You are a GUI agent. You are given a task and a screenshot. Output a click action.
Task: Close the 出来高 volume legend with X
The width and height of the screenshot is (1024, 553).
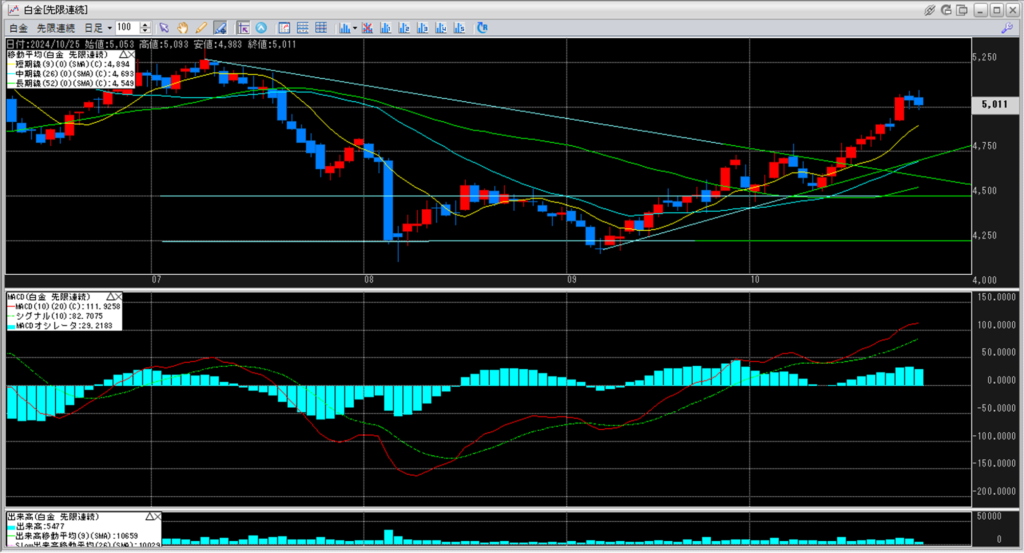pyautogui.click(x=157, y=515)
